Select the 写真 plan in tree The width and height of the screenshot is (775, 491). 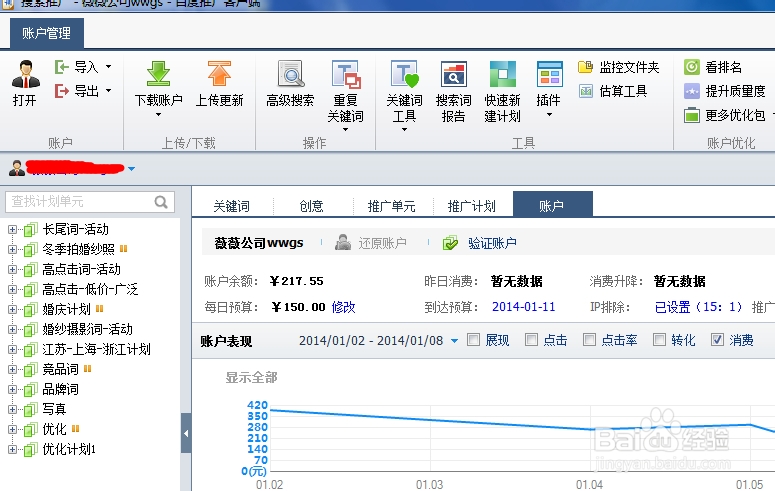pyautogui.click(x=54, y=409)
